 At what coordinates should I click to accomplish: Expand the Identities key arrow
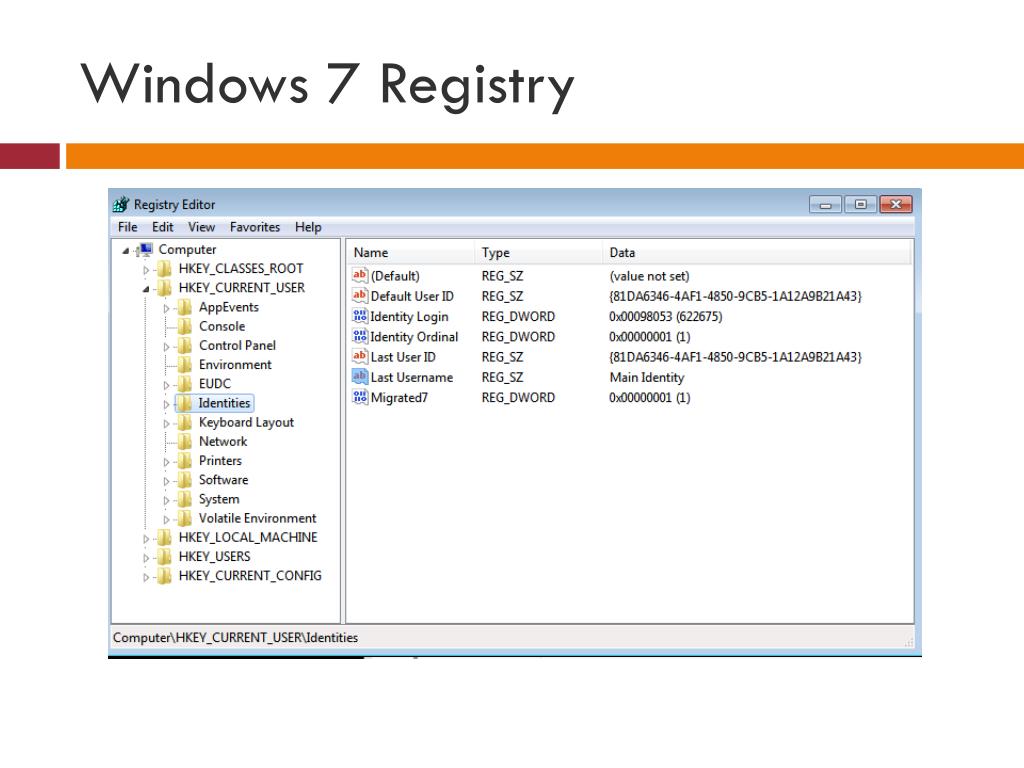(166, 404)
